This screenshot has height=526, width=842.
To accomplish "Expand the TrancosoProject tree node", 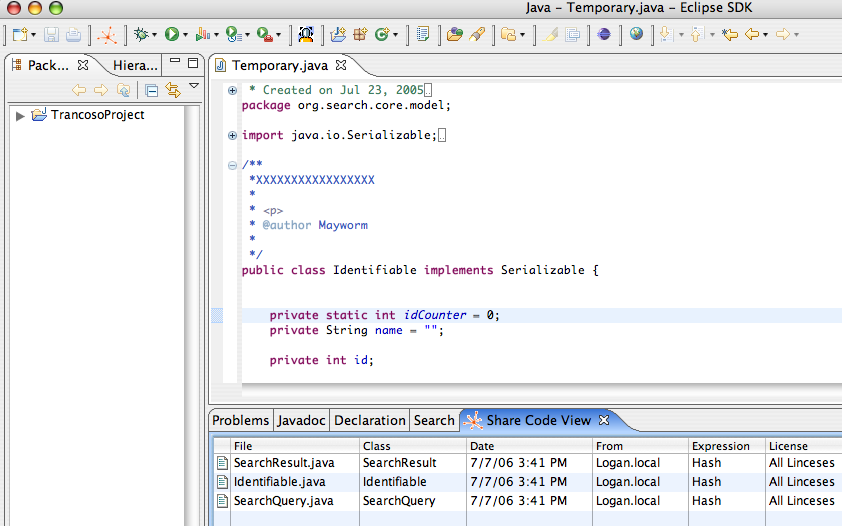I will [x=20, y=115].
